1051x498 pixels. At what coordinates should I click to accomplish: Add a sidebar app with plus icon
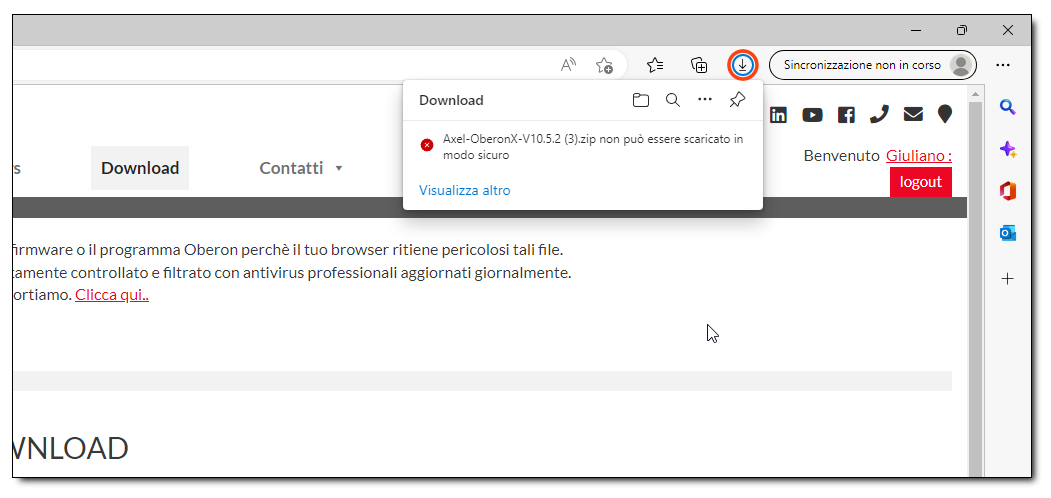coord(1007,279)
